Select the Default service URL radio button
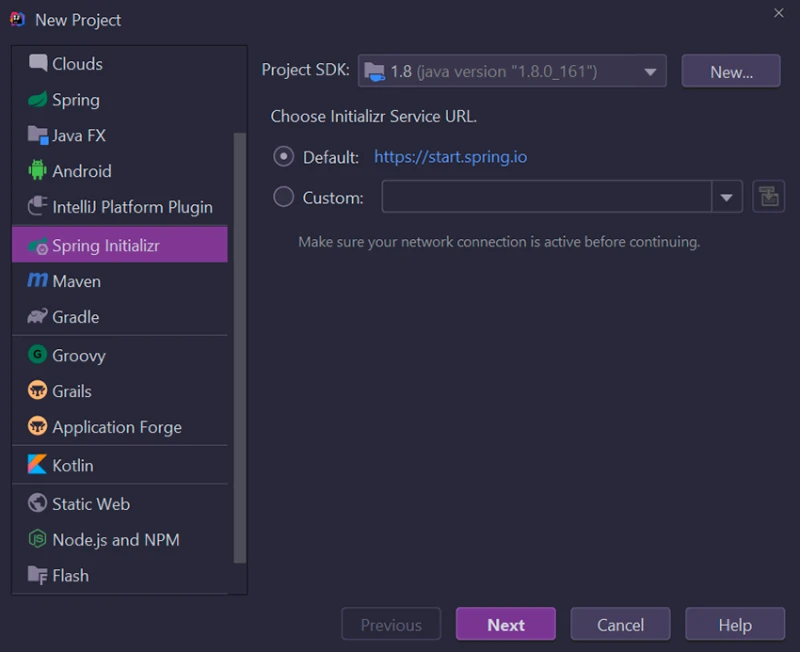Image resolution: width=800 pixels, height=652 pixels. [x=284, y=157]
